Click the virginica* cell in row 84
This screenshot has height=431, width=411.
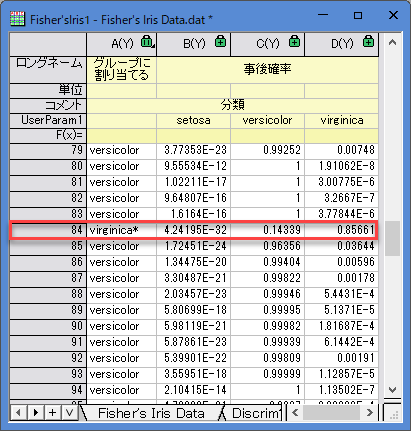pos(121,230)
